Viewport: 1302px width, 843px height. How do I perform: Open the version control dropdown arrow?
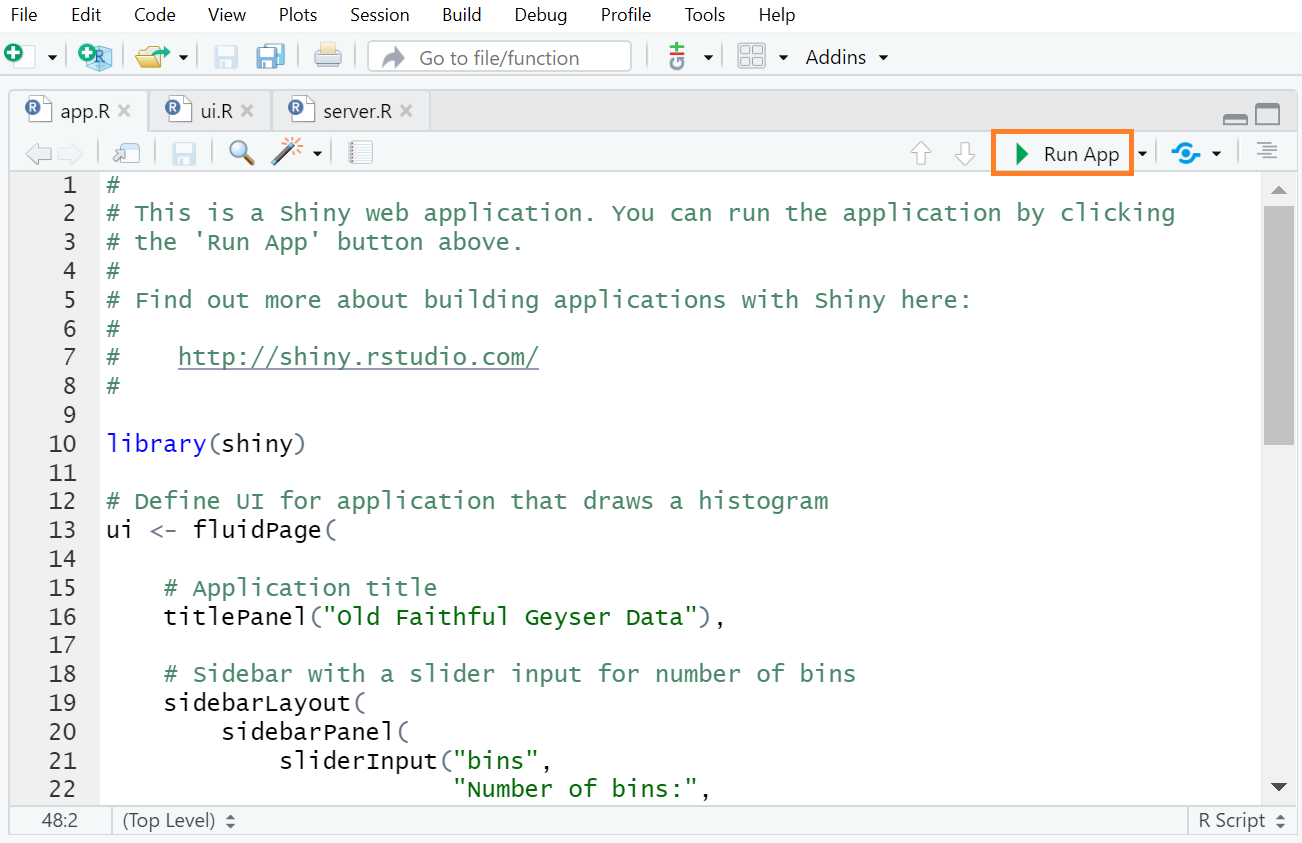708,58
